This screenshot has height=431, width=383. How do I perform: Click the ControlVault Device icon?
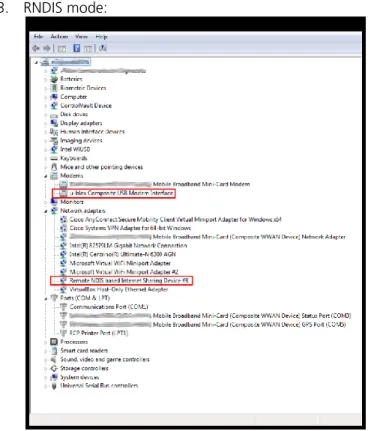pos(54,105)
